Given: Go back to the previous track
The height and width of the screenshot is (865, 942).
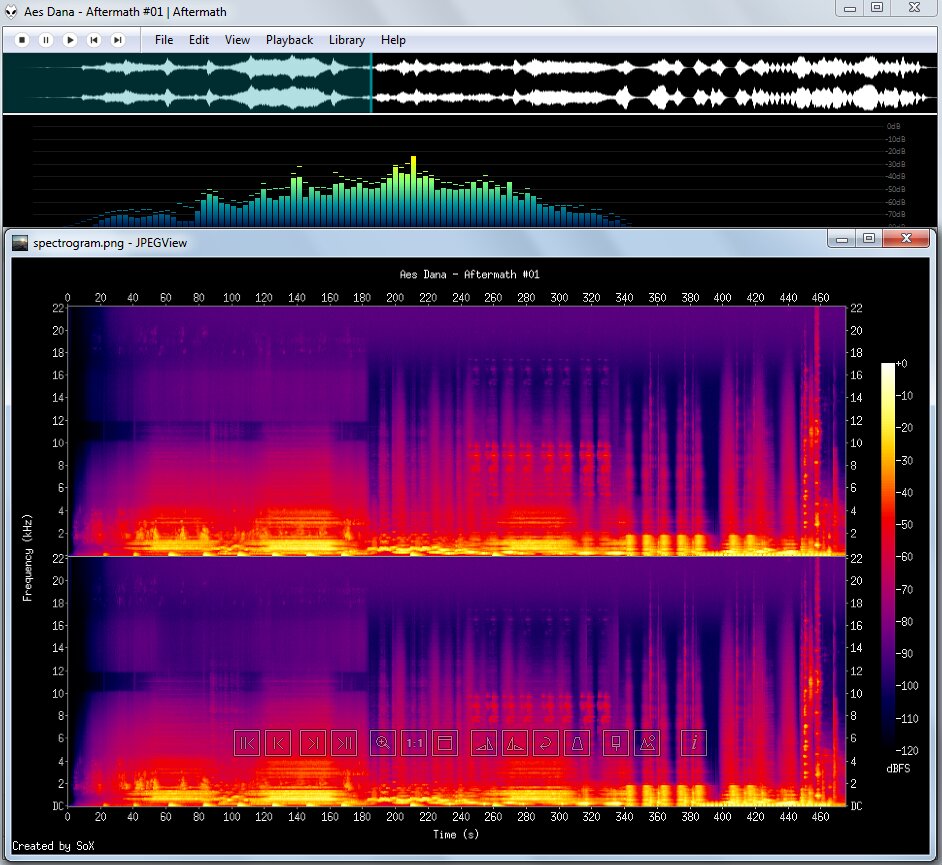Looking at the screenshot, I should tap(93, 40).
